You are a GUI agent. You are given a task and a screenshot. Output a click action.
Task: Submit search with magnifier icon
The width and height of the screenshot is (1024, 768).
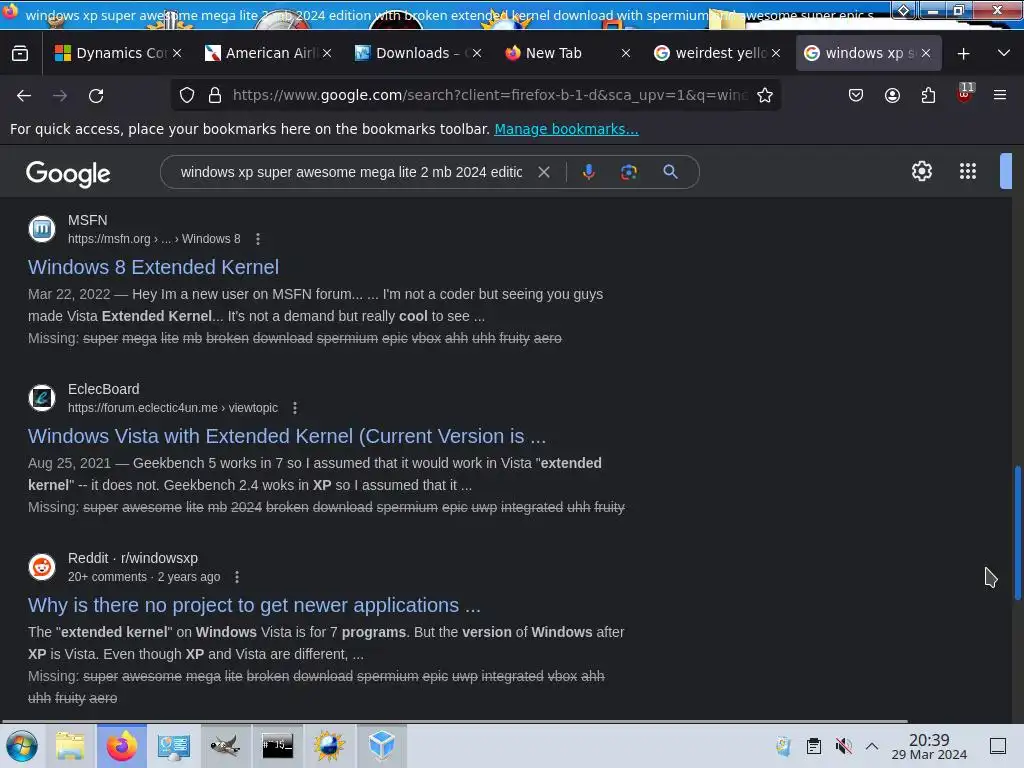tap(670, 172)
